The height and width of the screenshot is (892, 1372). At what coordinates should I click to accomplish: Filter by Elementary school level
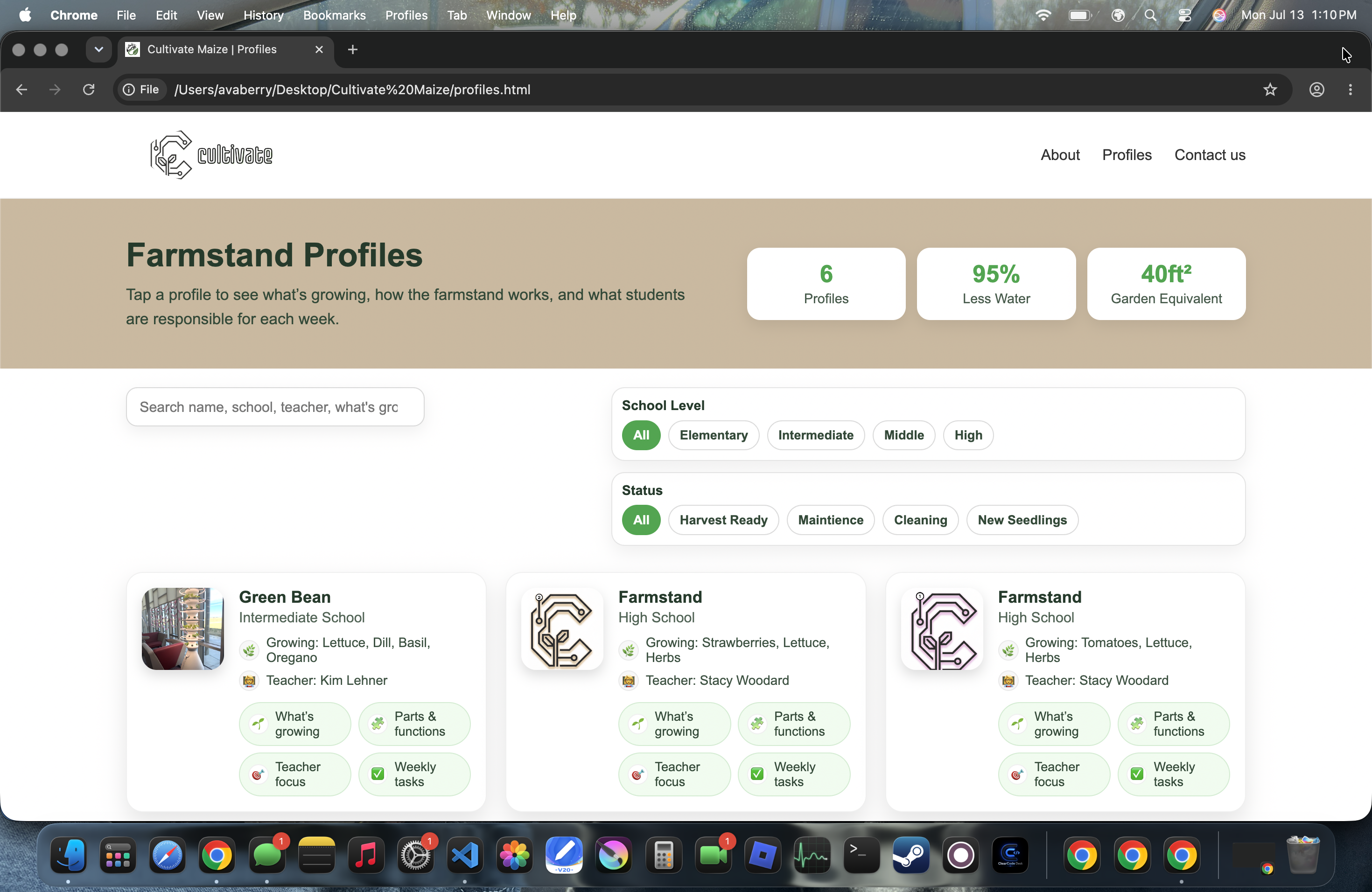point(713,435)
